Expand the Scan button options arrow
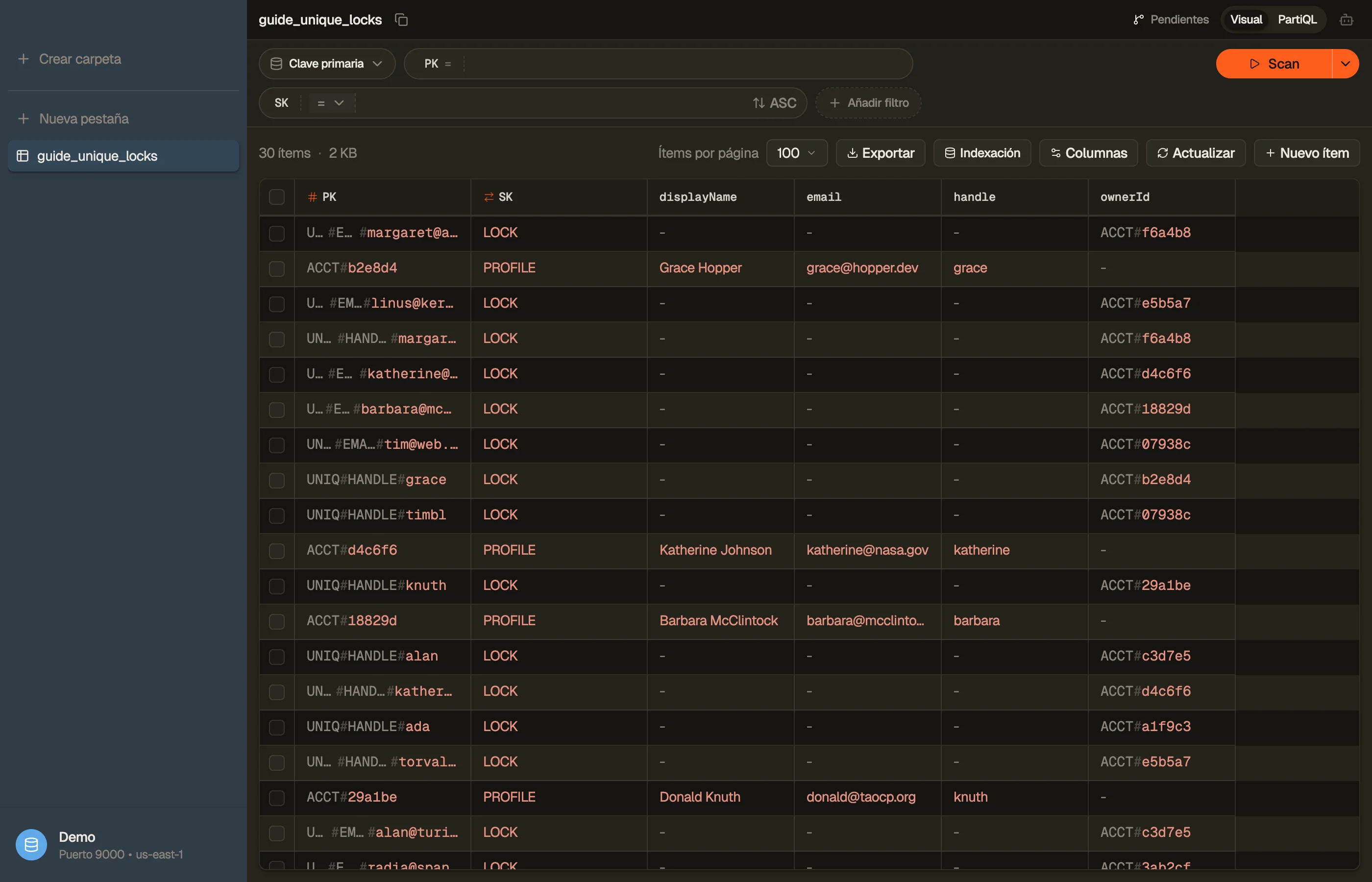Image resolution: width=1372 pixels, height=882 pixels. click(1346, 64)
